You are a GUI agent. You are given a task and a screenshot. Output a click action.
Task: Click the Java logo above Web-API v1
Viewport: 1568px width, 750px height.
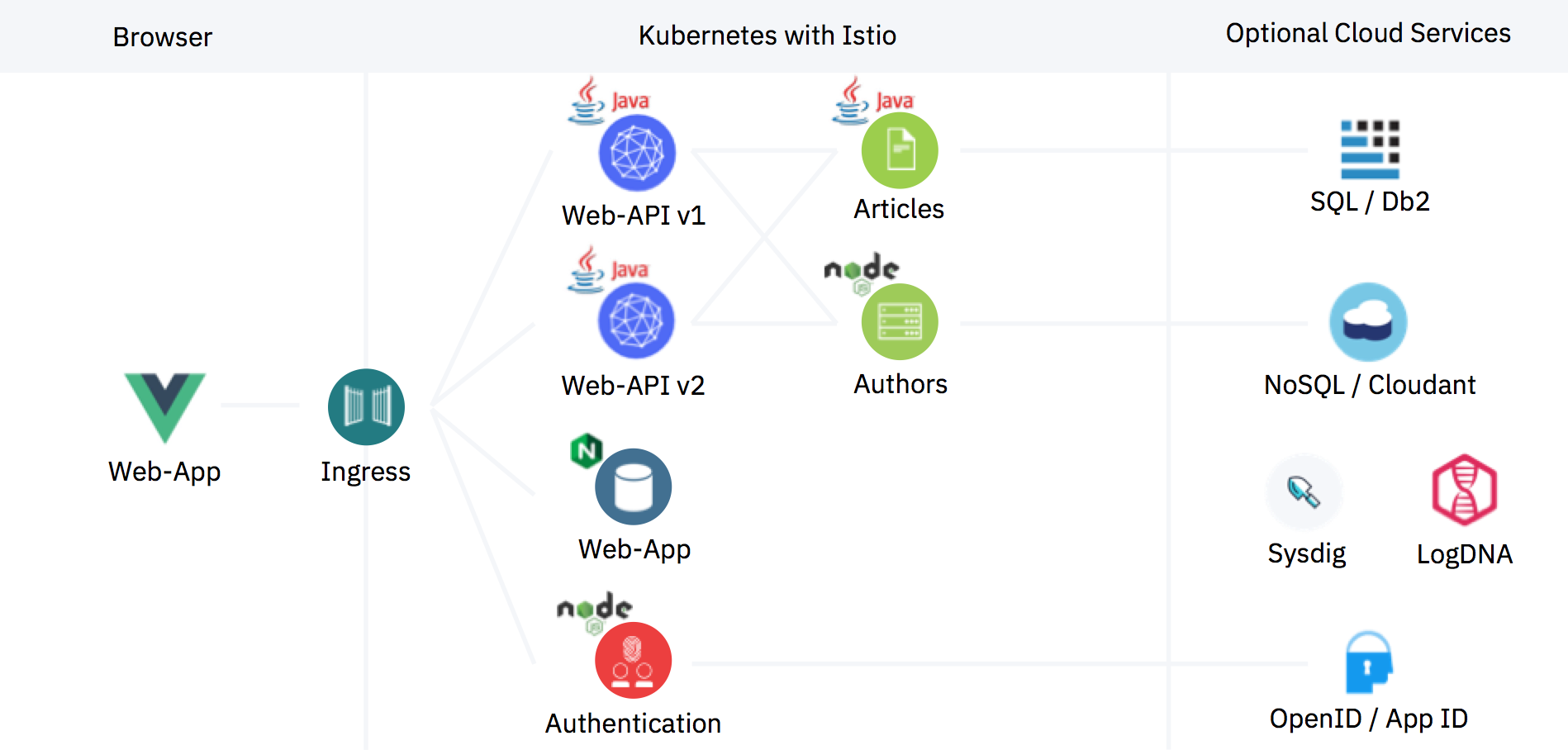(609, 101)
